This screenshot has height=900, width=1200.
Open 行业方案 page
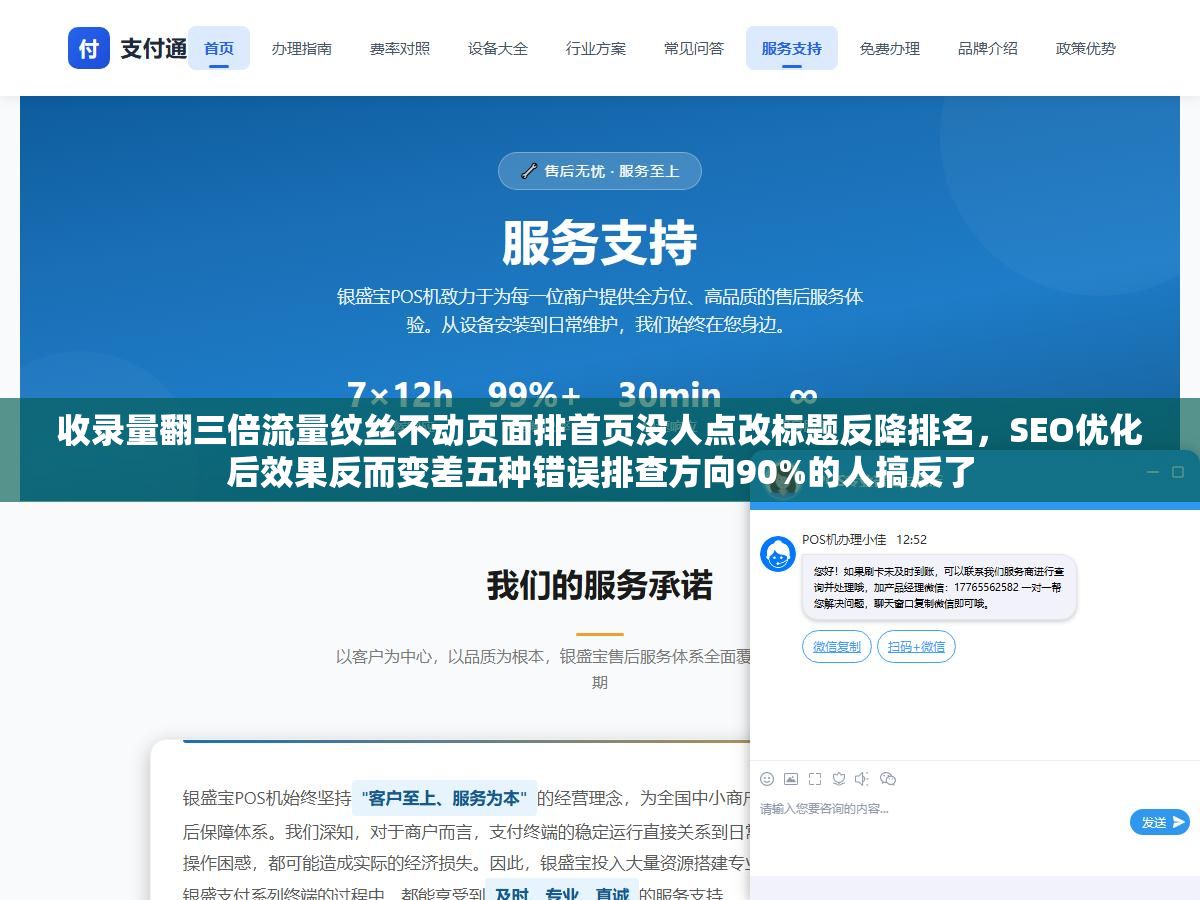pos(595,48)
